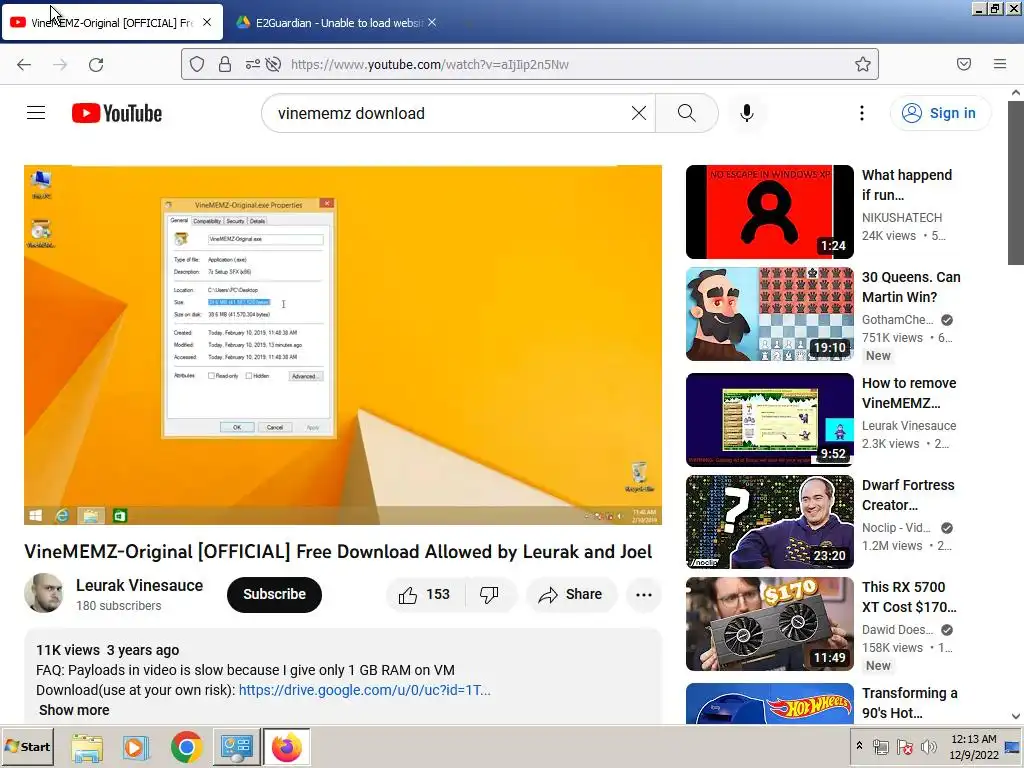Like the video with 153 likes
This screenshot has width=1024, height=768.
click(x=425, y=594)
